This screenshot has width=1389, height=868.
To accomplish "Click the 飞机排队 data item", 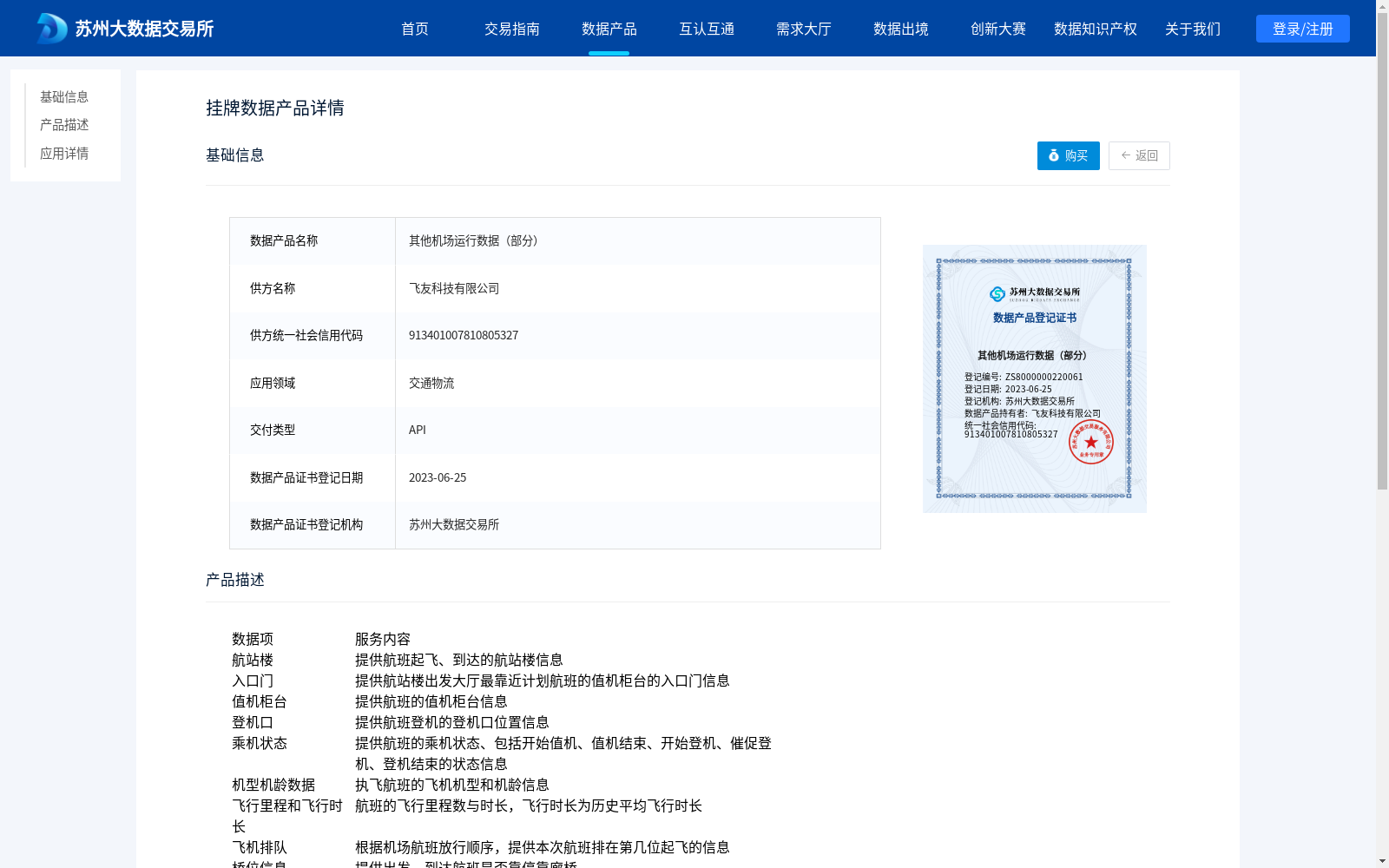I will (260, 847).
